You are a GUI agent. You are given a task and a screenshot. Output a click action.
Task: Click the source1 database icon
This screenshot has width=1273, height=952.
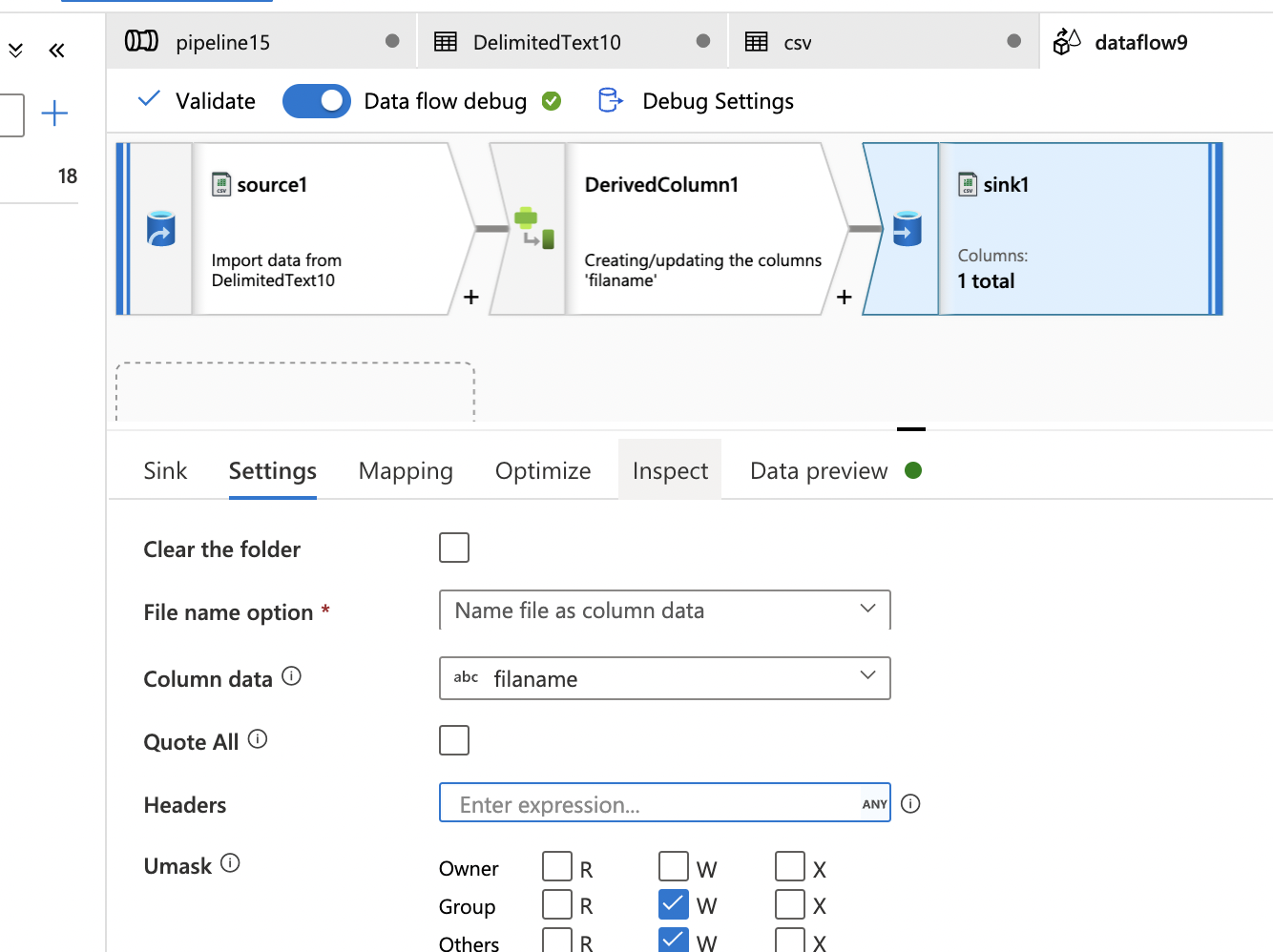(160, 229)
